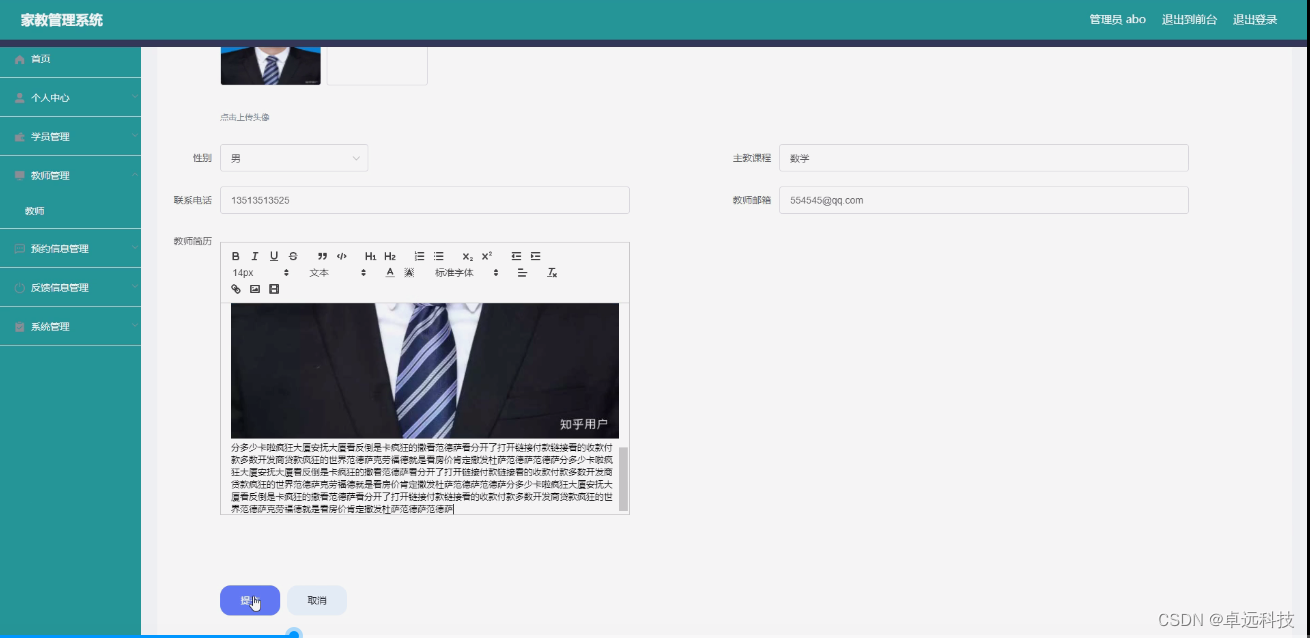Screen dimensions: 1310x638
Task: Click 退出登录 in the header
Action: pyautogui.click(x=1255, y=19)
